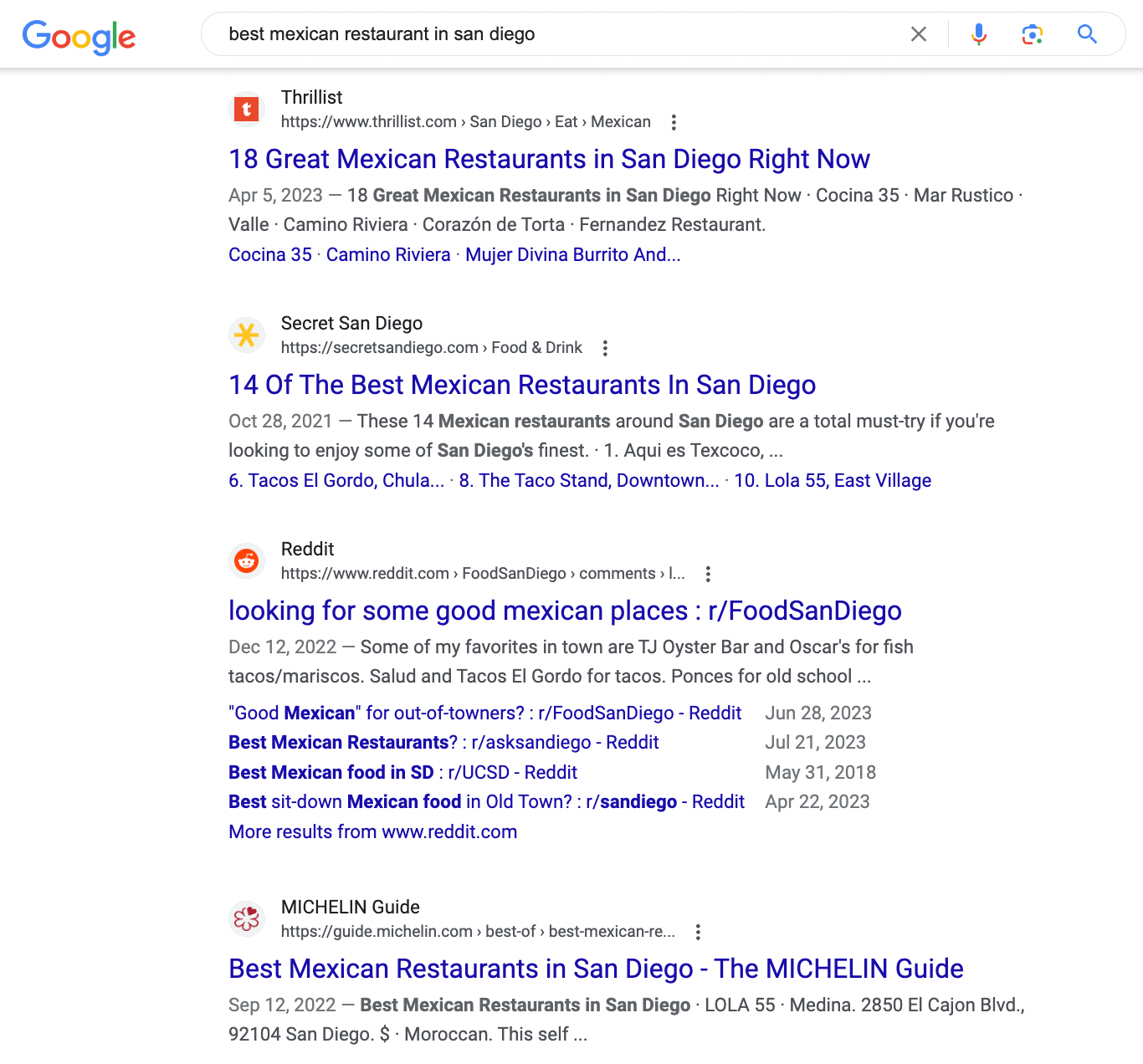Image resolution: width=1143 pixels, height=1064 pixels.
Task: Open the Cocina 35 sitelink
Action: [270, 254]
